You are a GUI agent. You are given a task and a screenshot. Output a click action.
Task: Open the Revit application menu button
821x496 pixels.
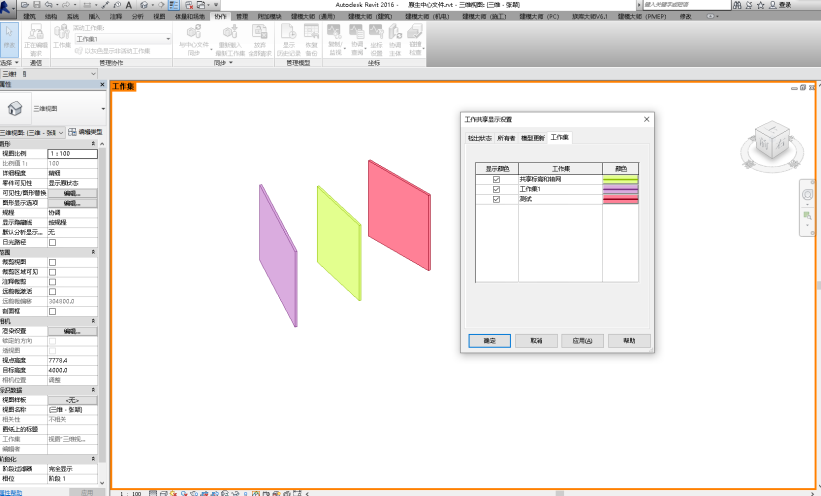tap(7, 7)
